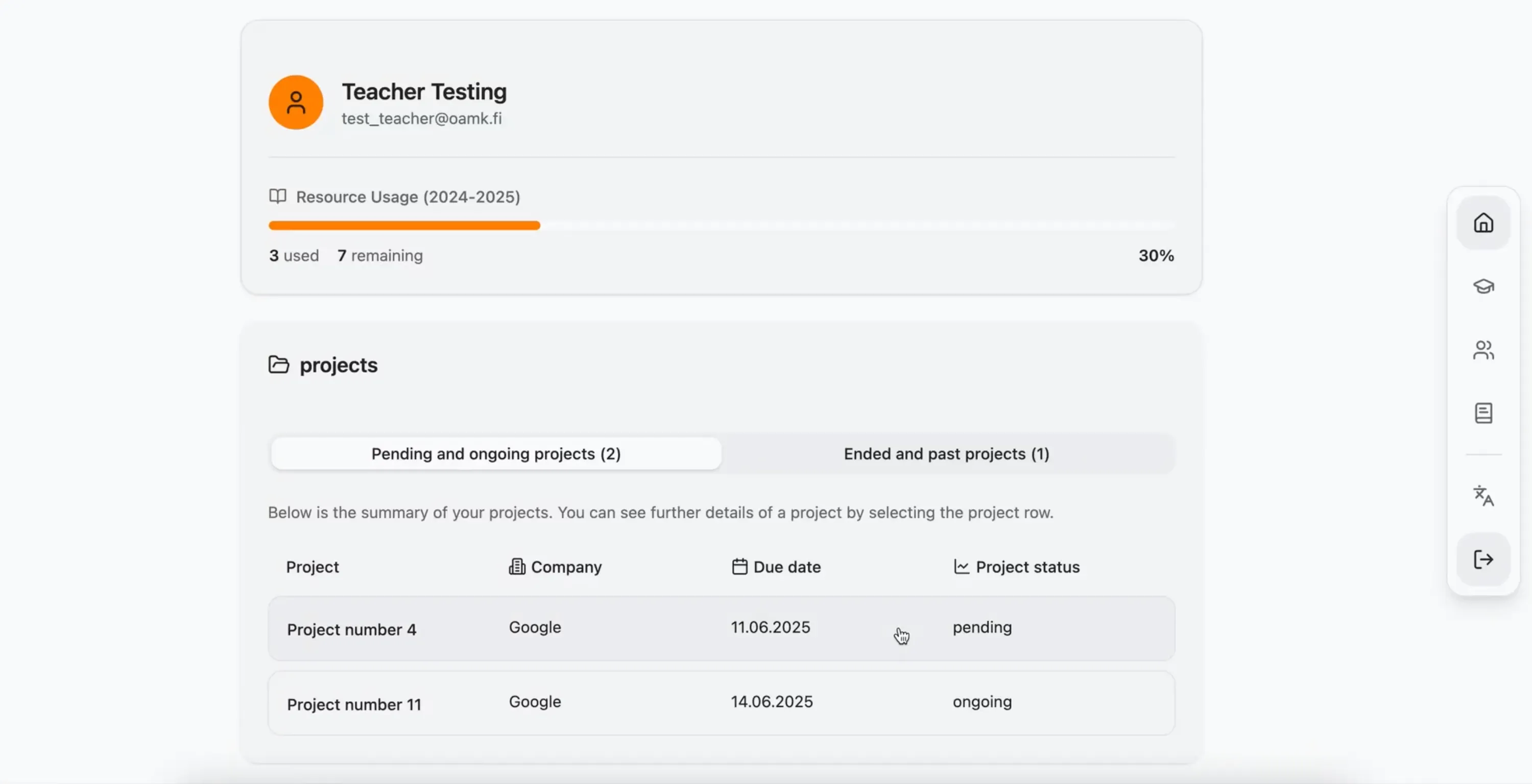Viewport: 1532px width, 784px height.
Task: Click the test_teacher@oamk.fi email text
Action: pos(422,118)
